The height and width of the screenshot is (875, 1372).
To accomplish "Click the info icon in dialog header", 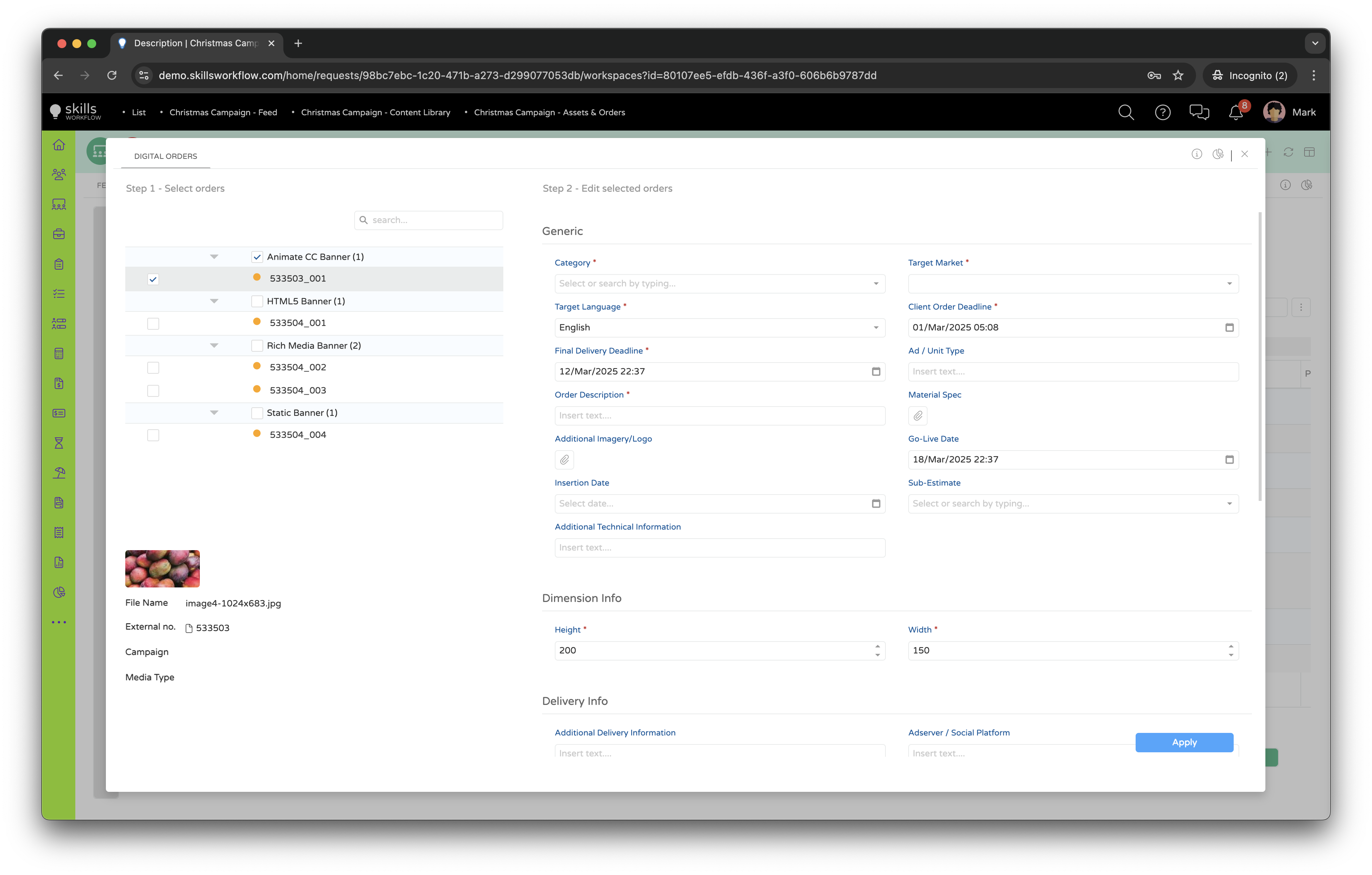I will [1196, 154].
